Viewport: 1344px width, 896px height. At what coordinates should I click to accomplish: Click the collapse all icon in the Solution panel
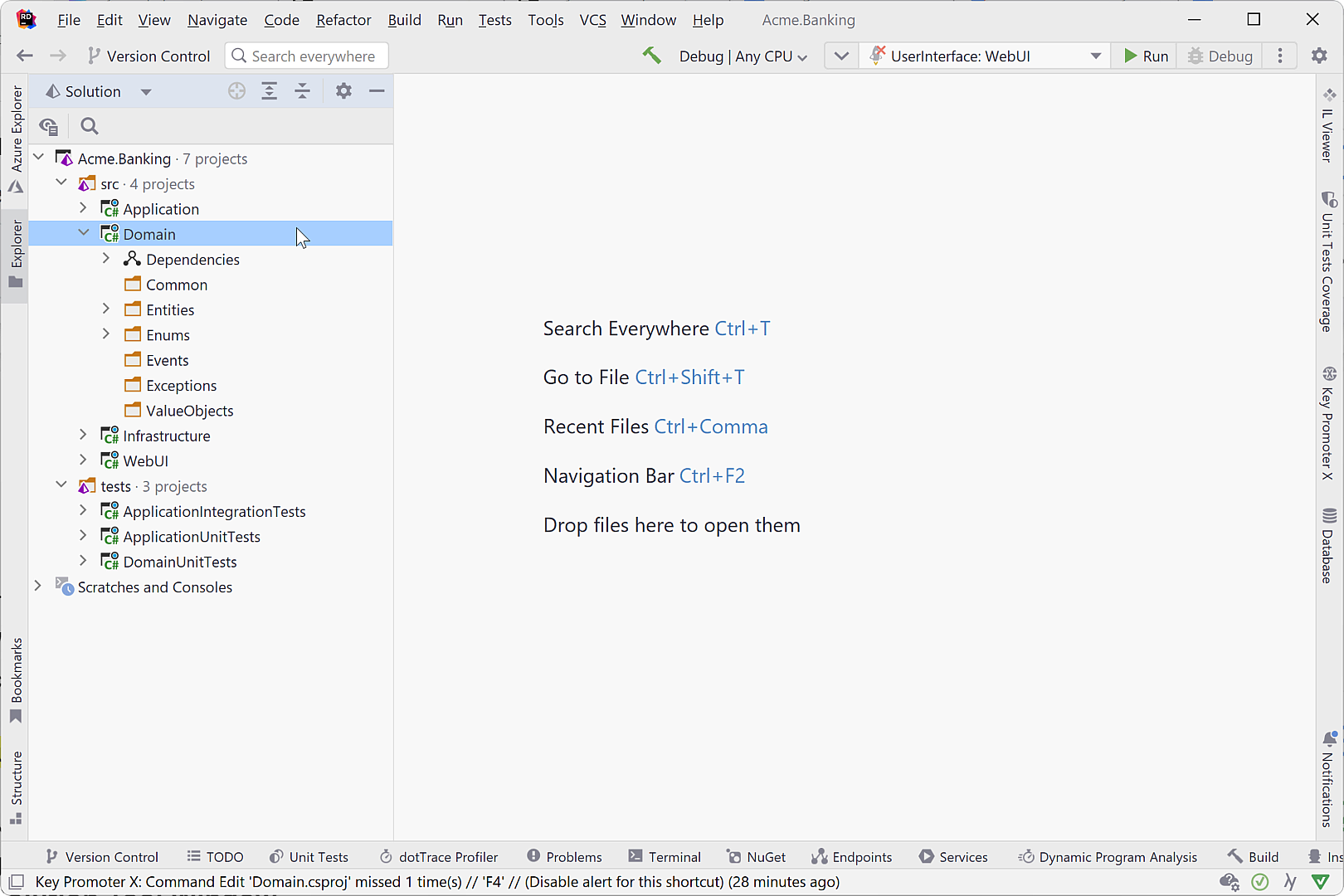coord(302,91)
